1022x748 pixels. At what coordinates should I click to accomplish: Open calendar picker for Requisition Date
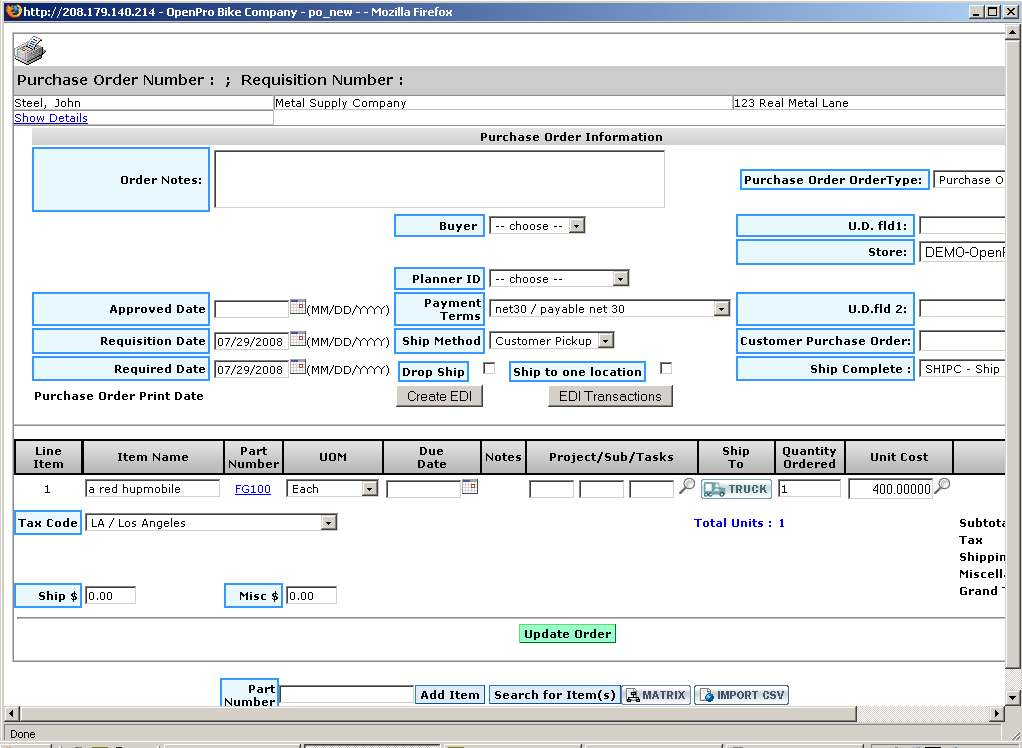297,340
